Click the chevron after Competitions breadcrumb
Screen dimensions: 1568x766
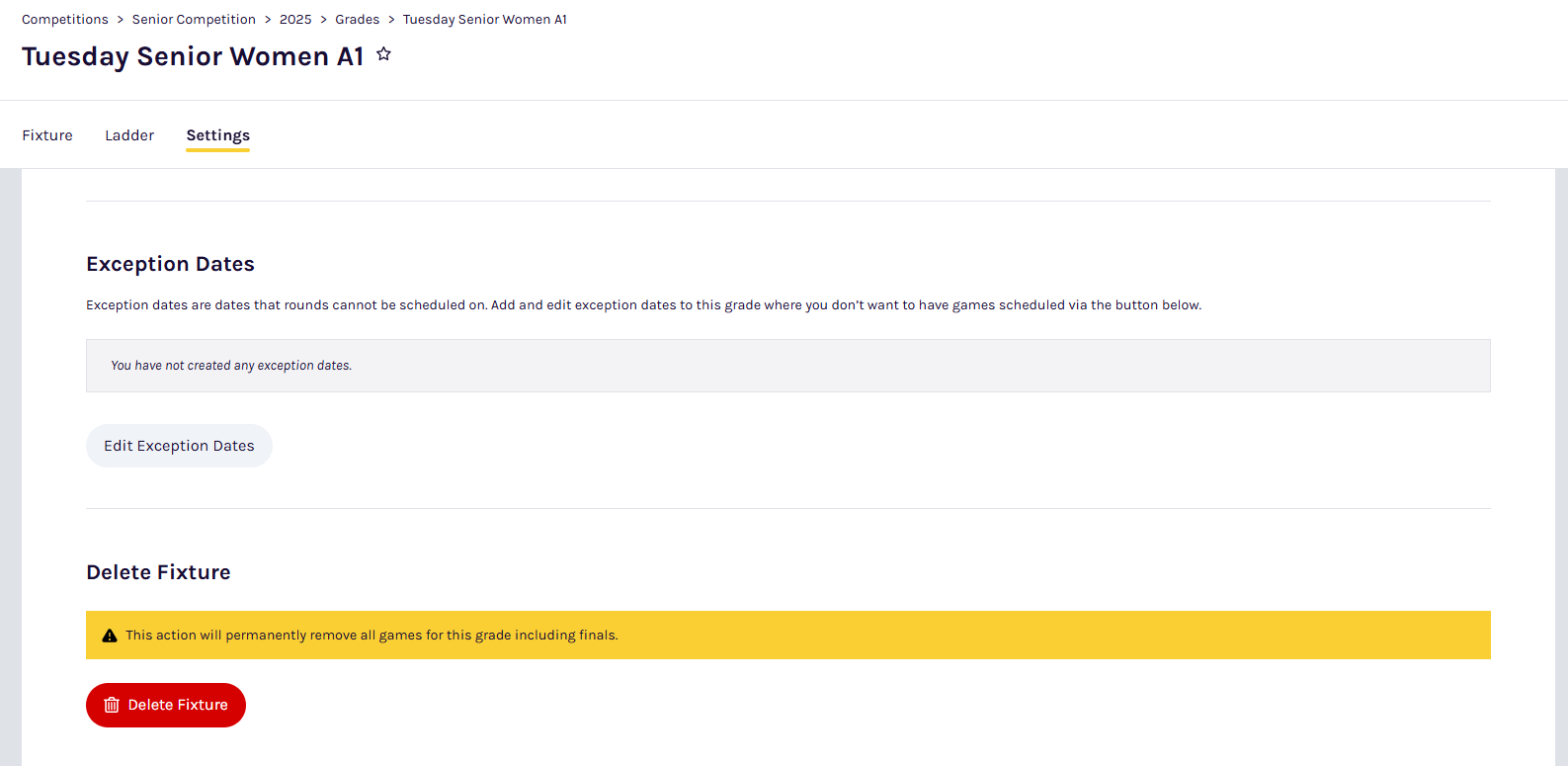pyautogui.click(x=121, y=20)
